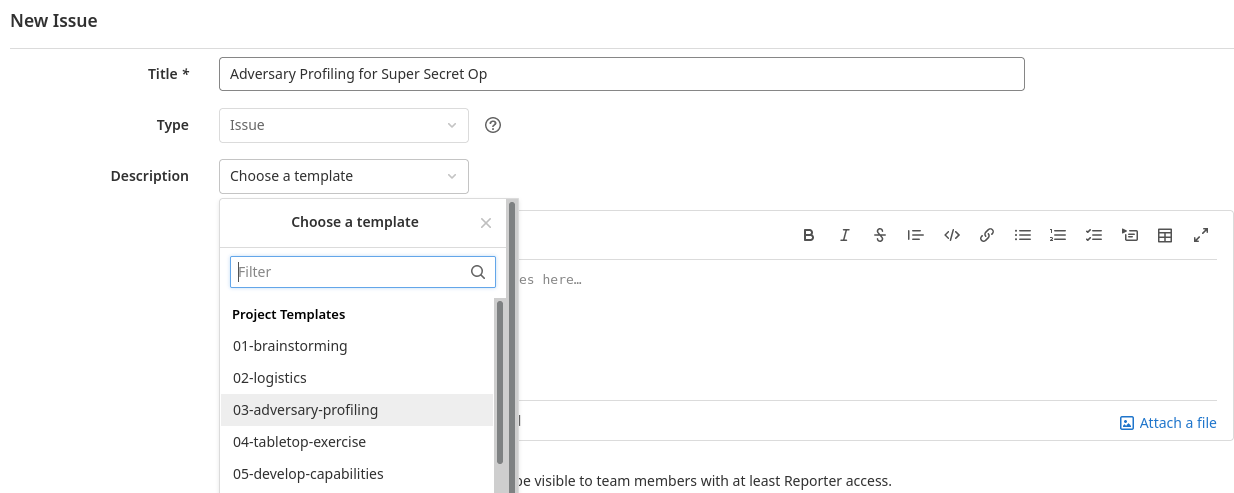The width and height of the screenshot is (1234, 493).
Task: Click the Attach a file link
Action: (x=1168, y=423)
